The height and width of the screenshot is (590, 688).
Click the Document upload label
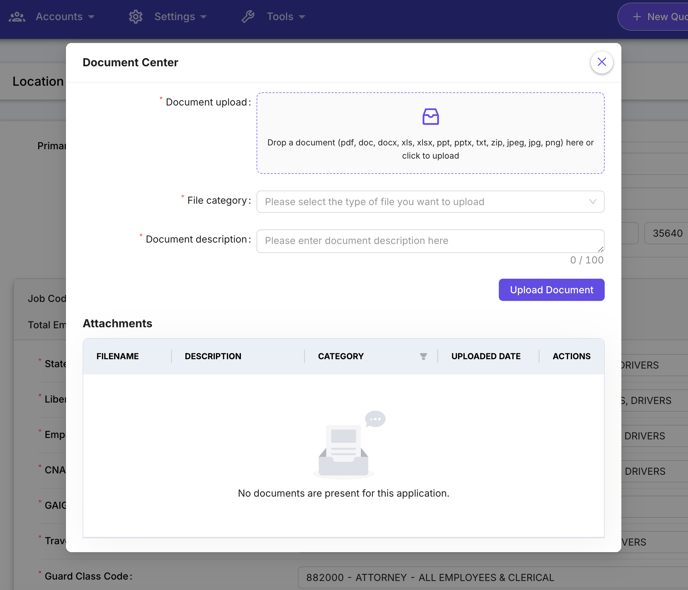(208, 102)
